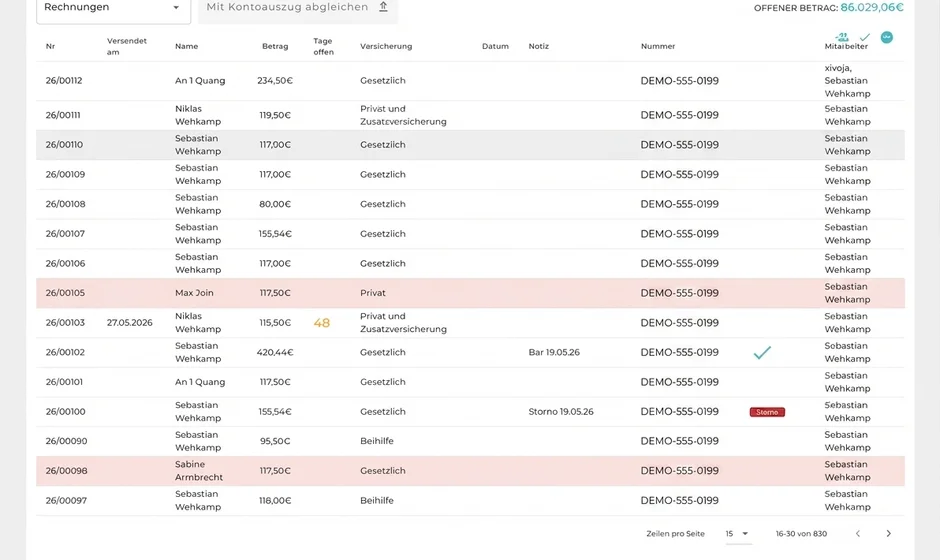Click the name Sabine Armbrecht

point(198,471)
